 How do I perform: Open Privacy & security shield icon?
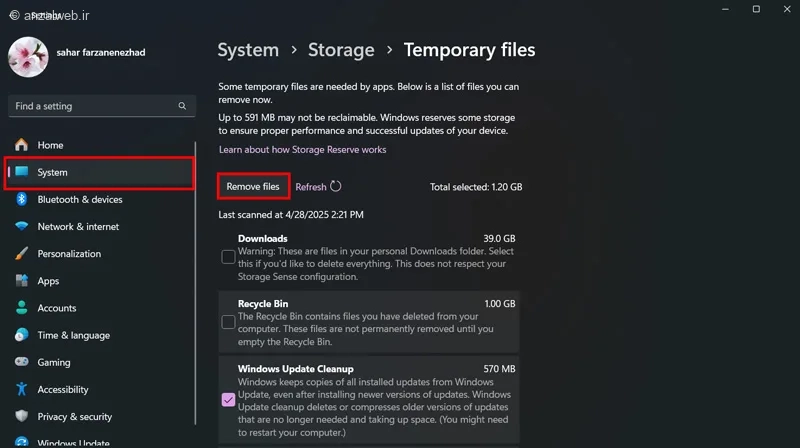22,416
